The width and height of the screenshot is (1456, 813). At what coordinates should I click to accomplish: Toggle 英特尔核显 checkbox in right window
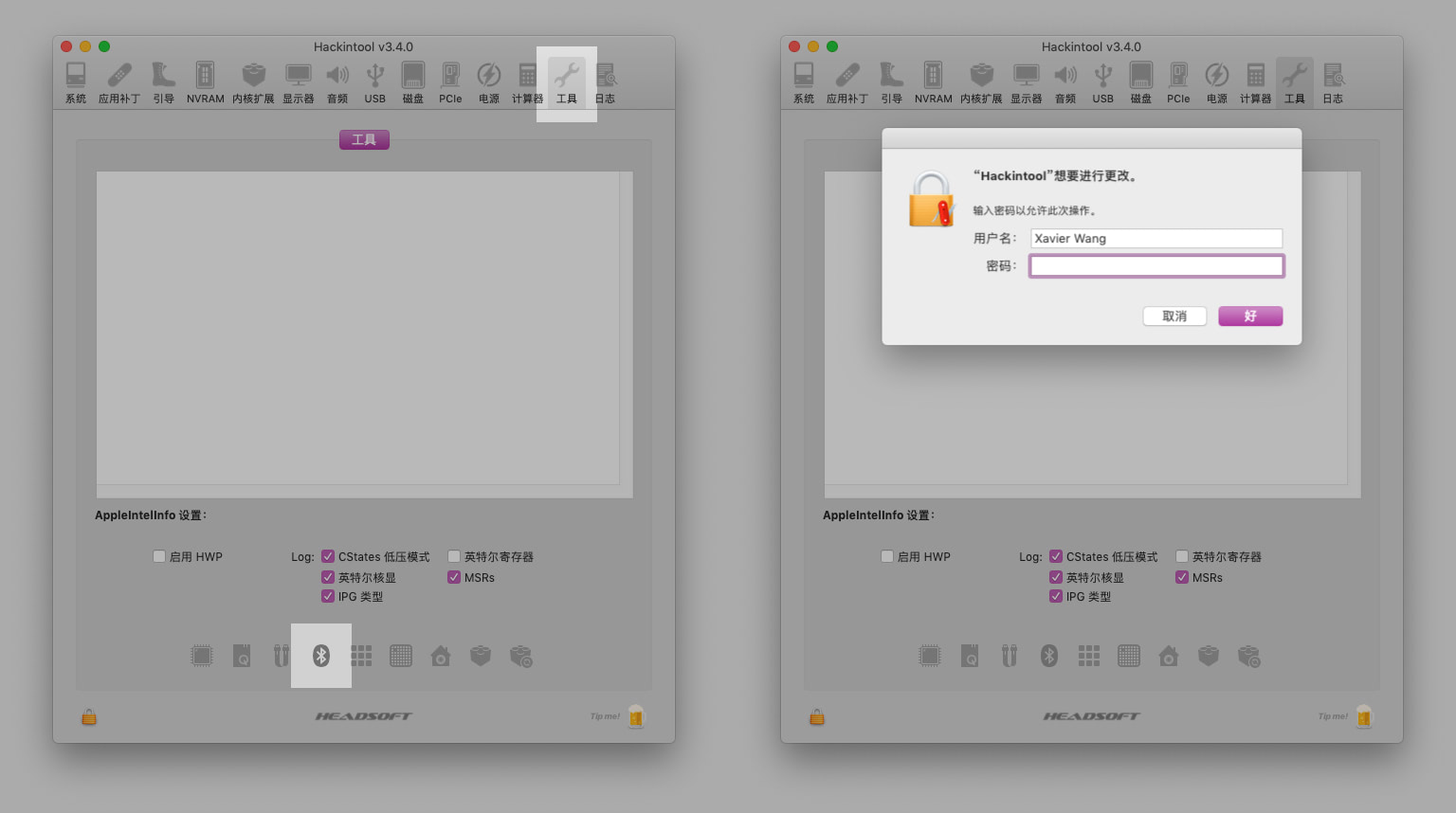pos(1056,577)
